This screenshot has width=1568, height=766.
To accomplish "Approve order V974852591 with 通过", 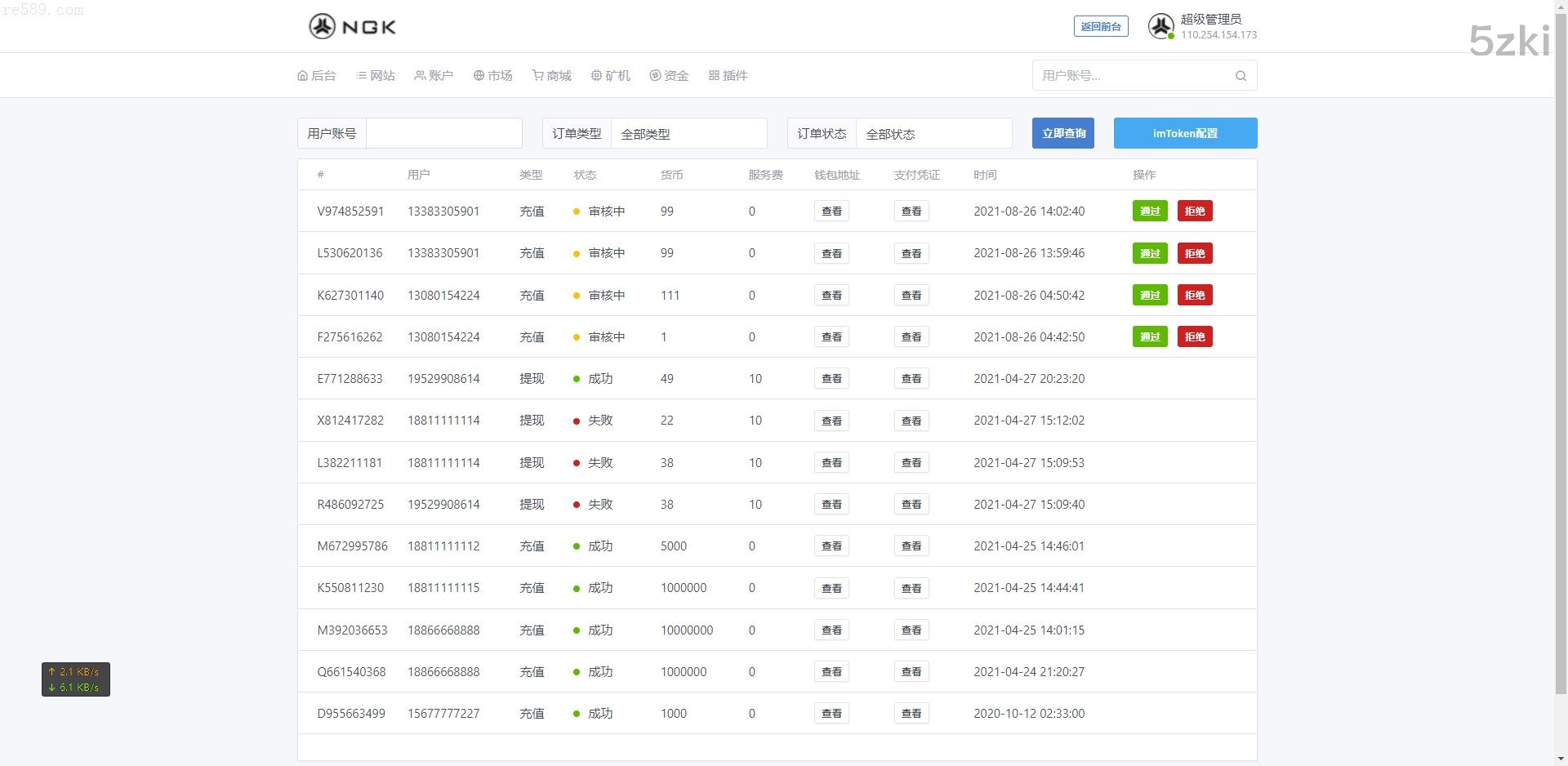I will click(x=1149, y=212).
